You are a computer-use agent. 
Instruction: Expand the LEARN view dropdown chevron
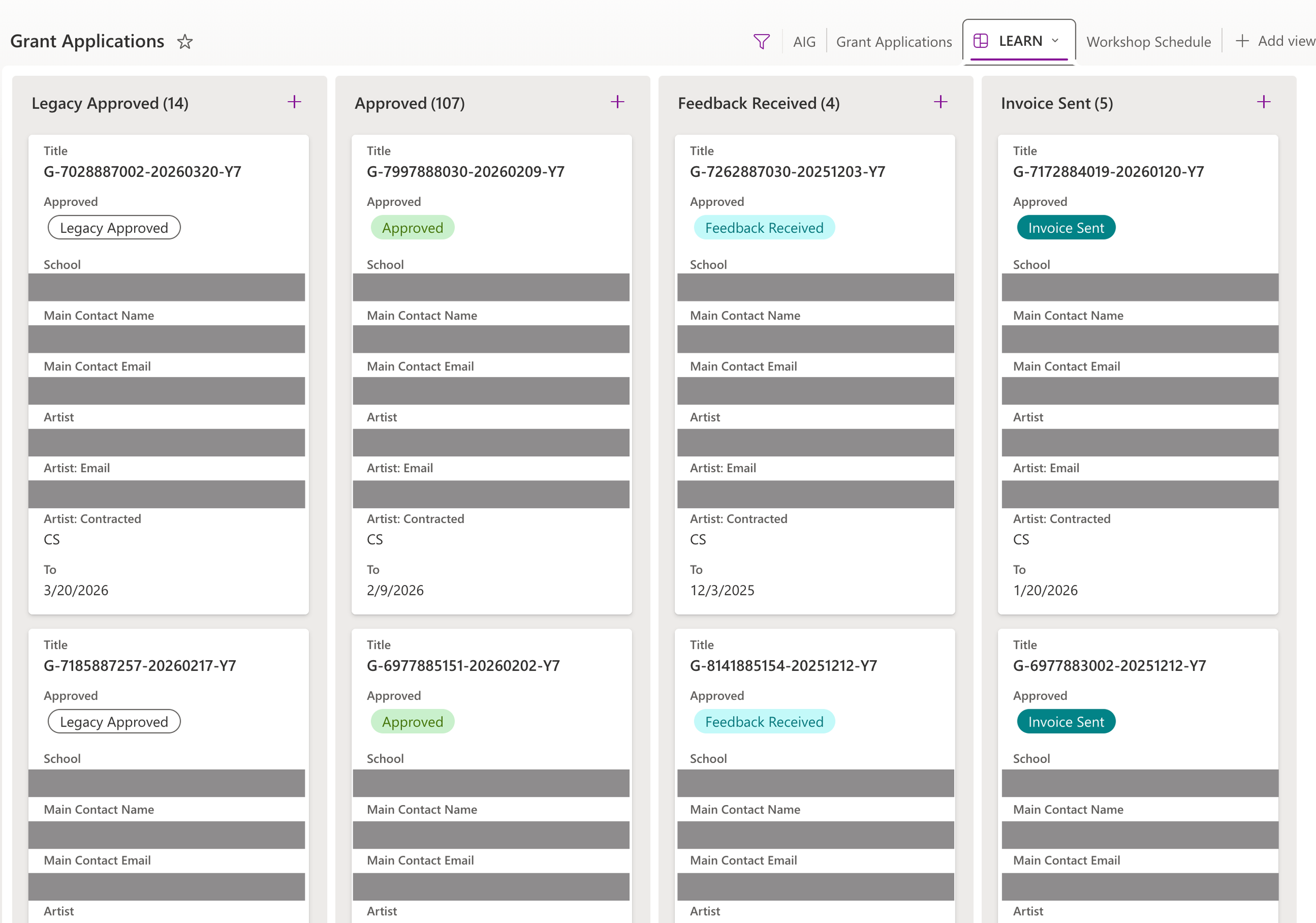pos(1055,41)
